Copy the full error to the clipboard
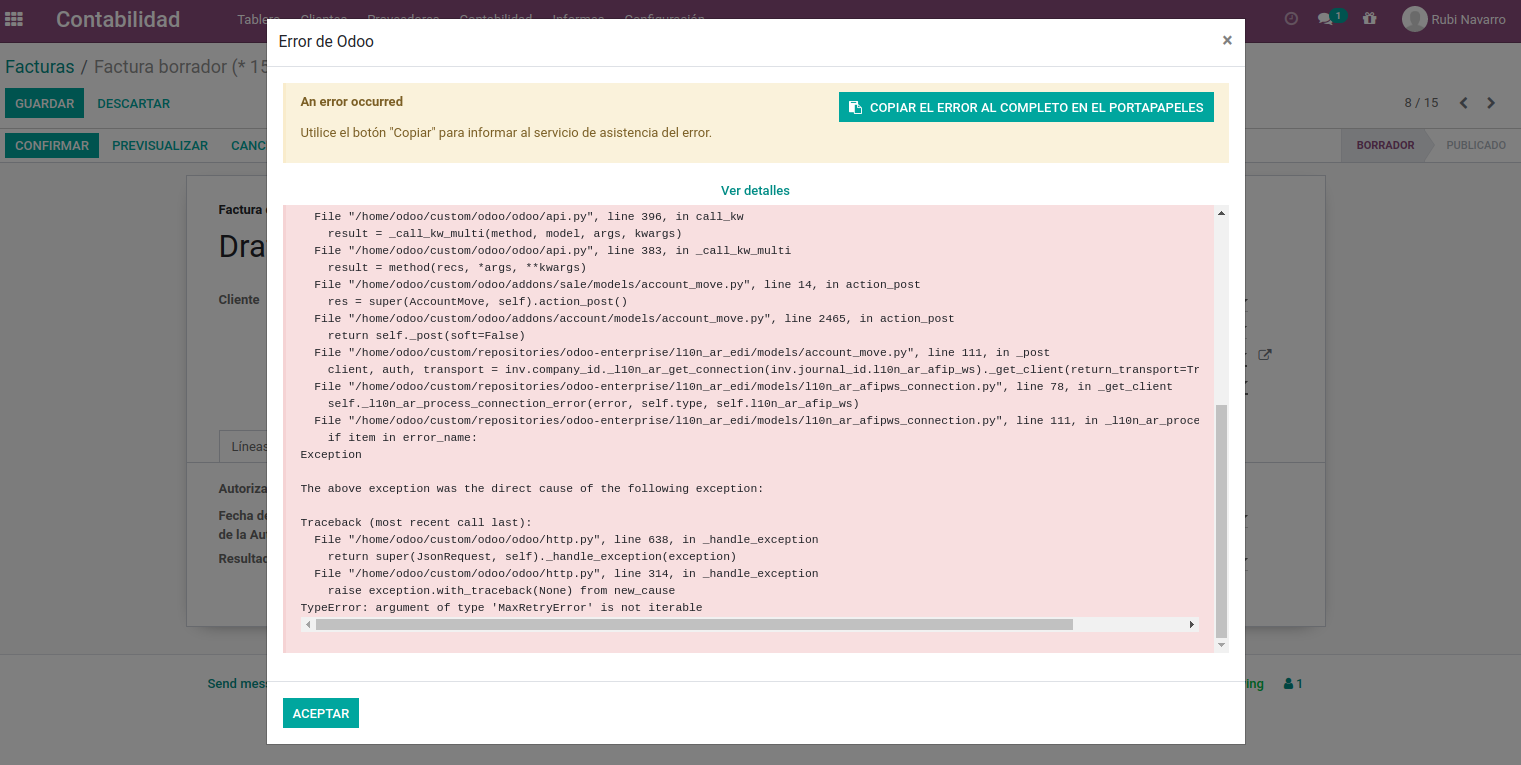The height and width of the screenshot is (765, 1521). point(1026,108)
